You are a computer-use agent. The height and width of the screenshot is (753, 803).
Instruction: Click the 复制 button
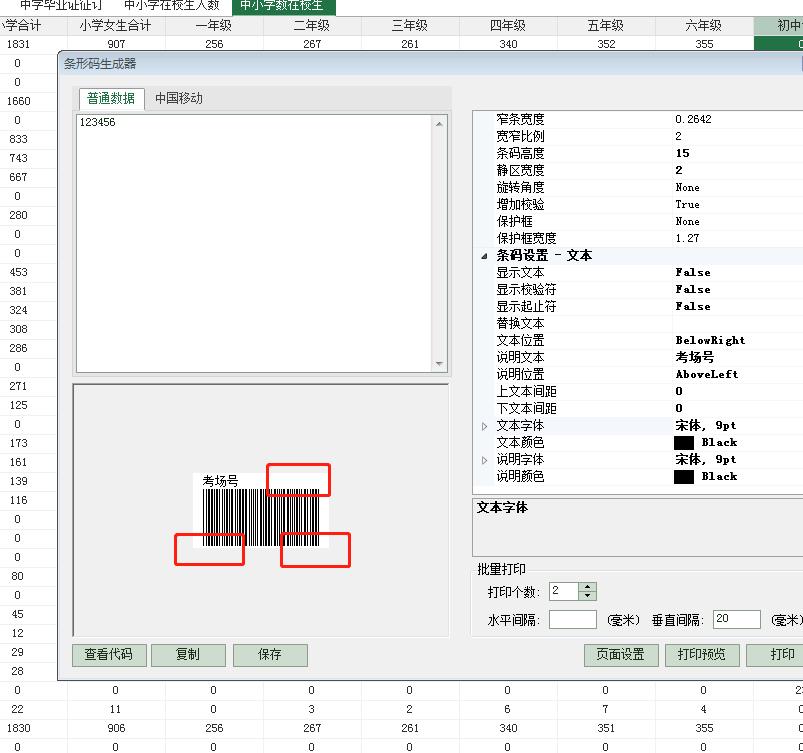(x=188, y=655)
